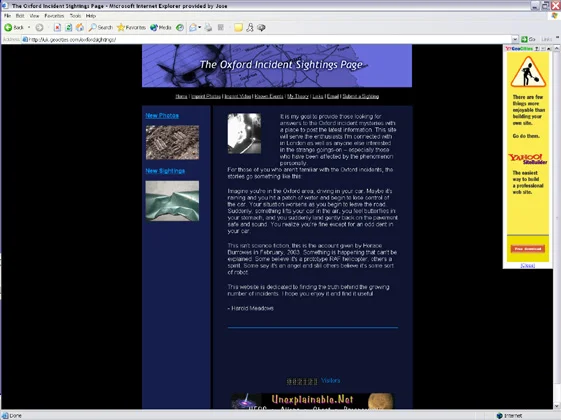Click the speech bubble toolbar icon
561x420 pixels.
[x=262, y=28]
